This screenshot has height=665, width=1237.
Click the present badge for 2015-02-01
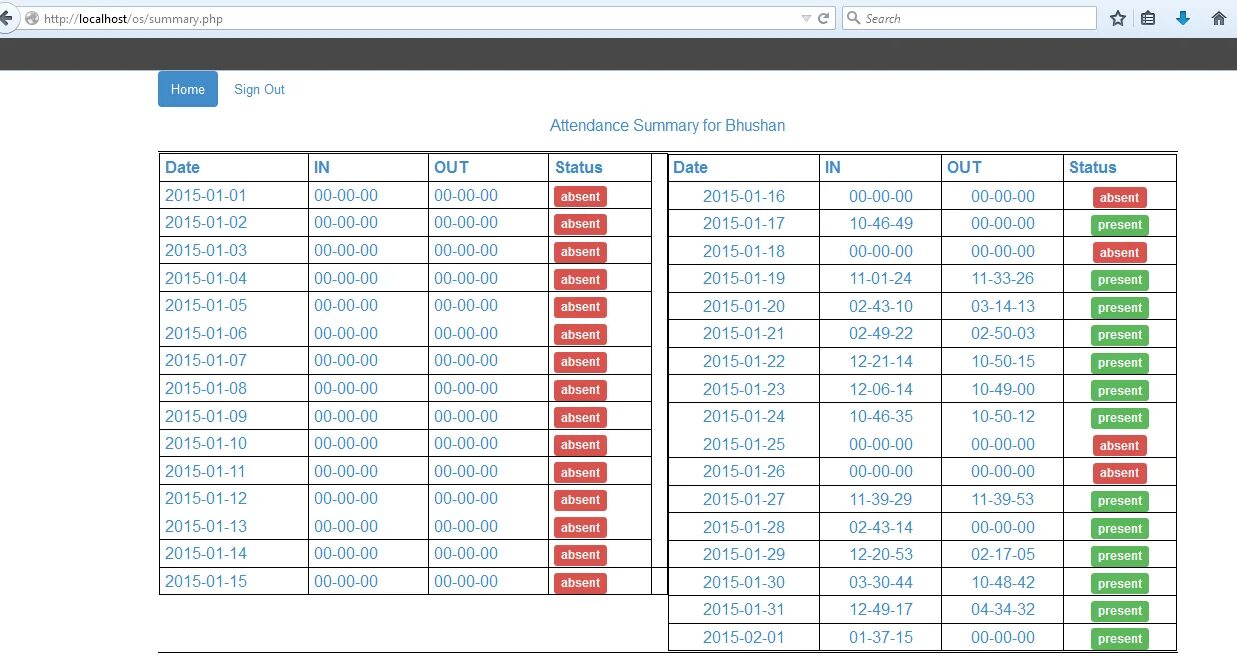(1120, 639)
